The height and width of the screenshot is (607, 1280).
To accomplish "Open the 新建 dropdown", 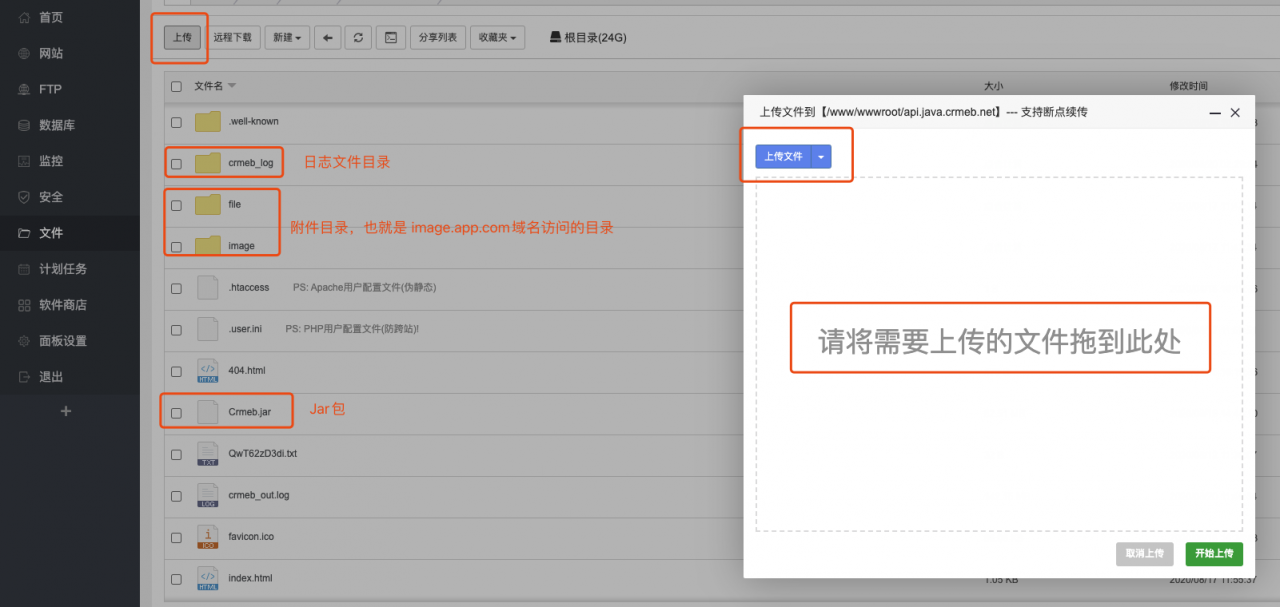I will pos(287,37).
